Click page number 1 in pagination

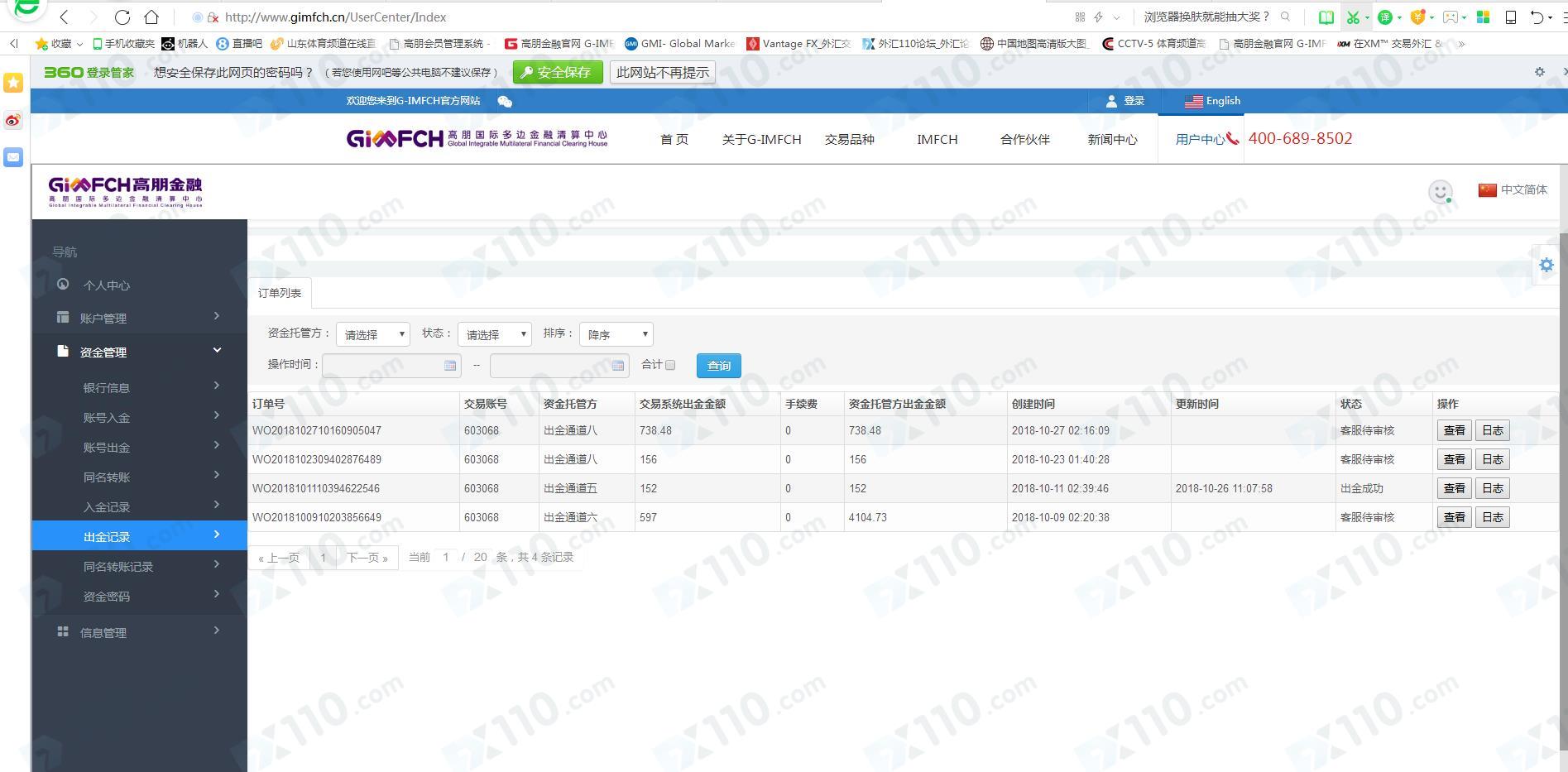click(x=324, y=558)
